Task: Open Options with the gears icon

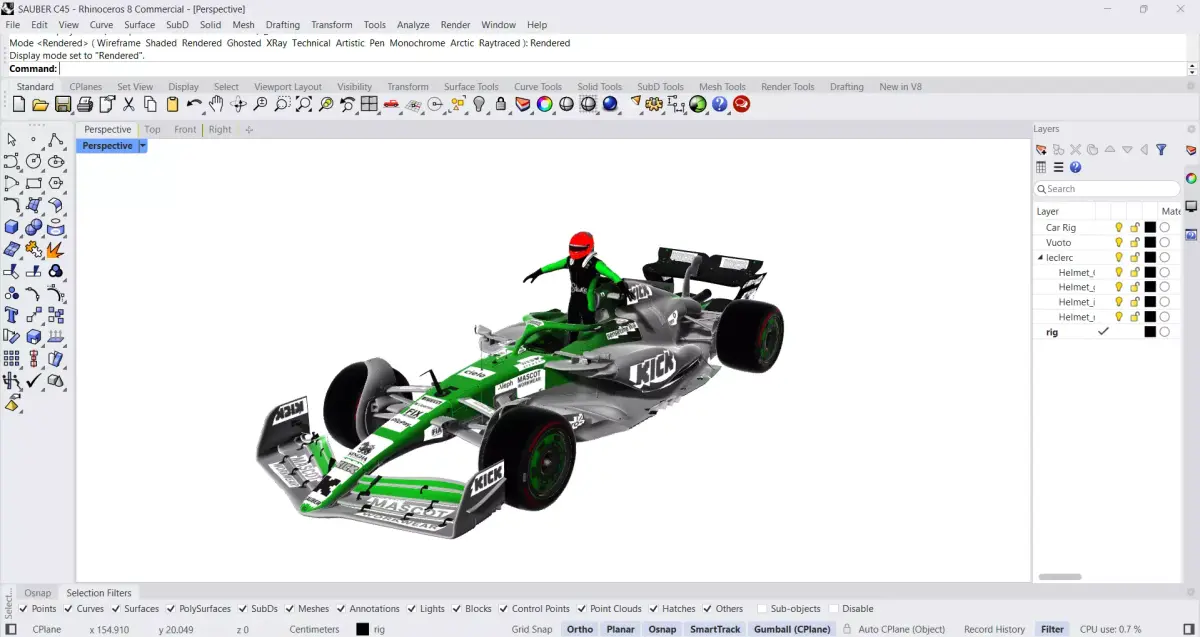Action: pos(654,104)
